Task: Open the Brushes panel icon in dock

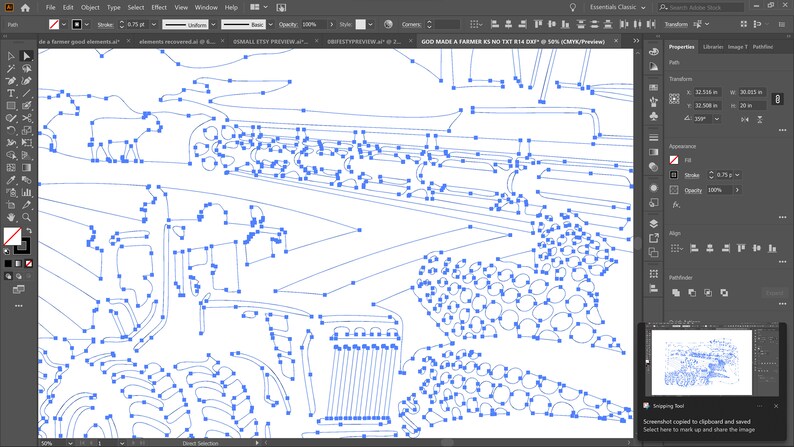Action: (x=654, y=102)
